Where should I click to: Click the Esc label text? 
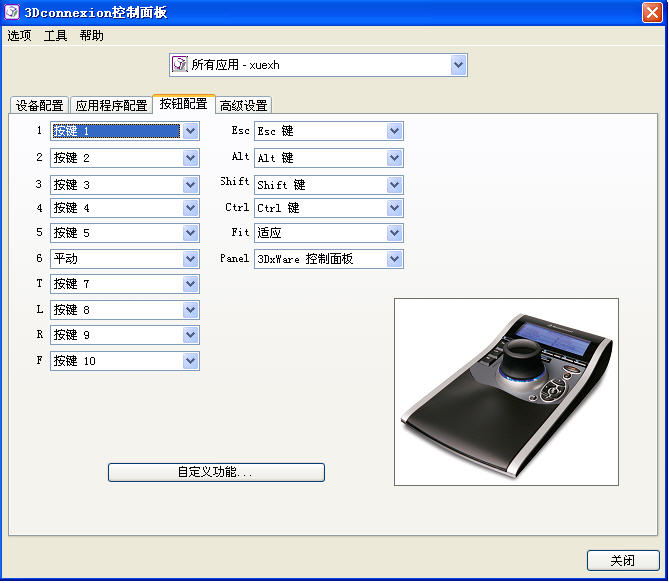pyautogui.click(x=240, y=130)
